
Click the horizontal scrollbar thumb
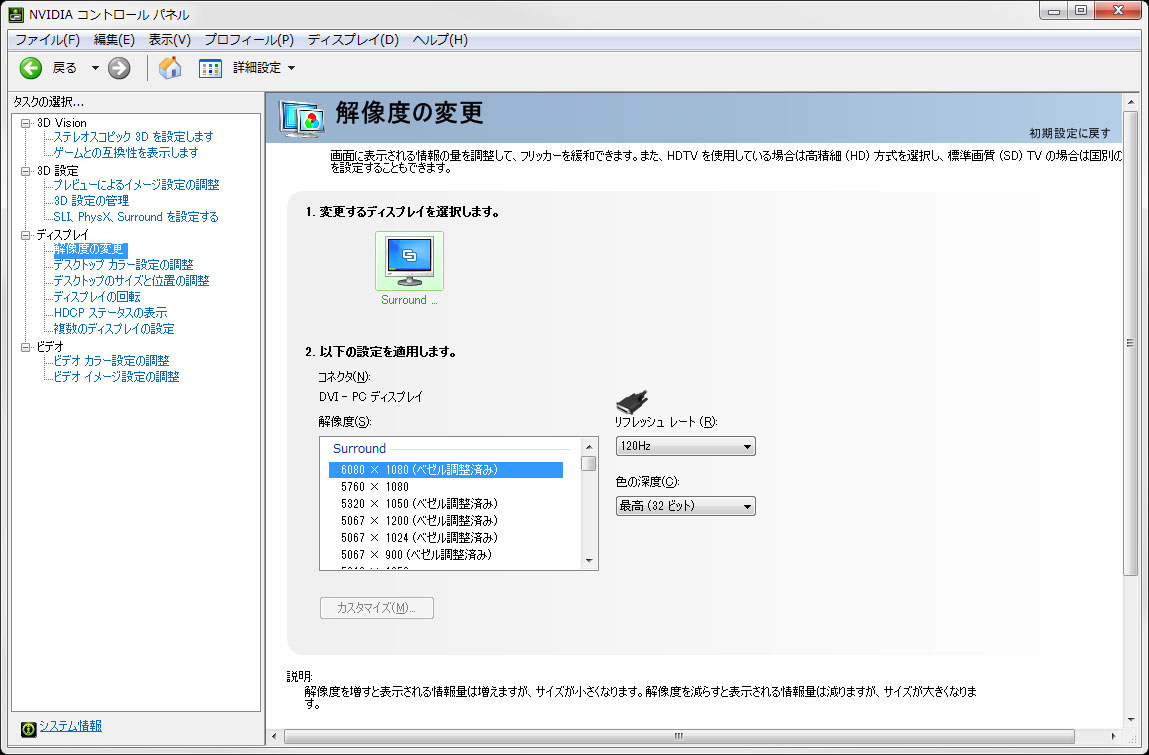tap(679, 736)
